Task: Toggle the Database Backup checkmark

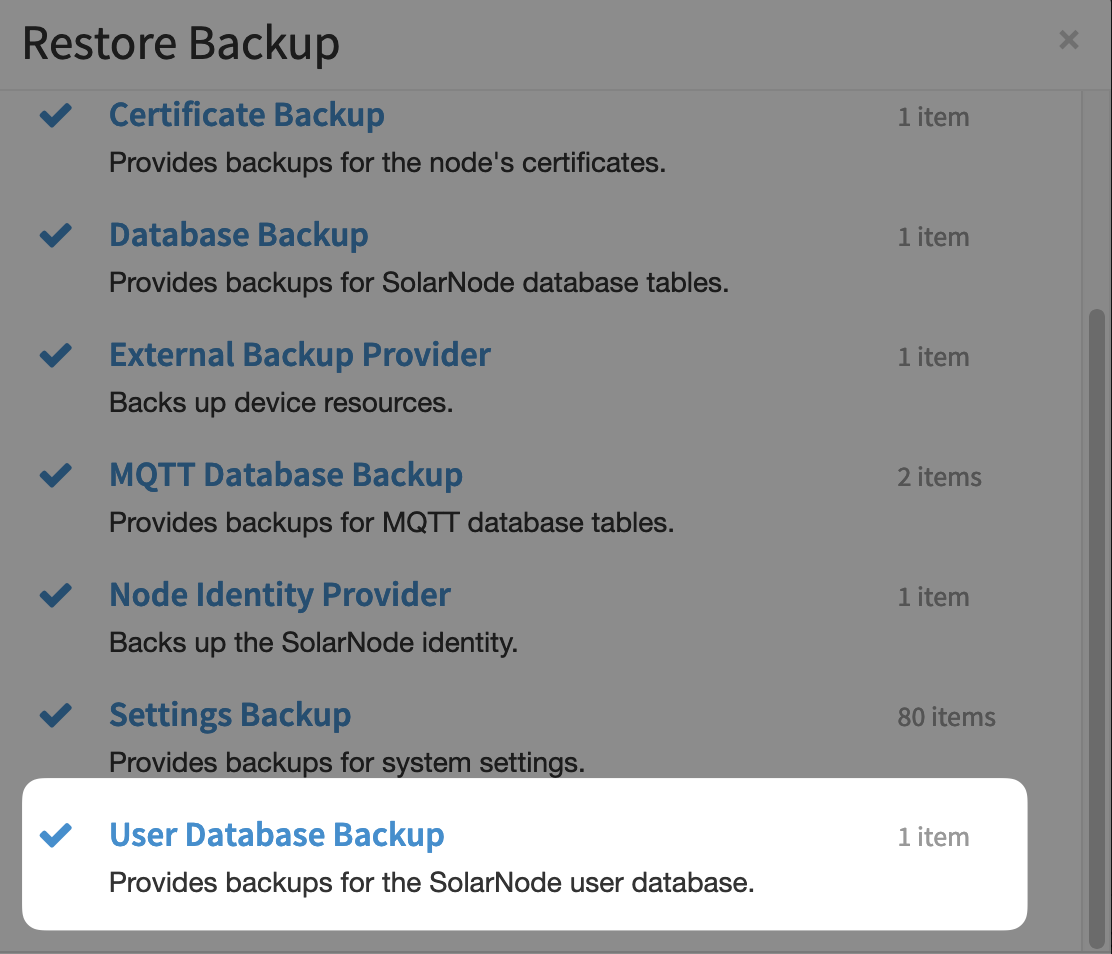Action: [x=55, y=235]
